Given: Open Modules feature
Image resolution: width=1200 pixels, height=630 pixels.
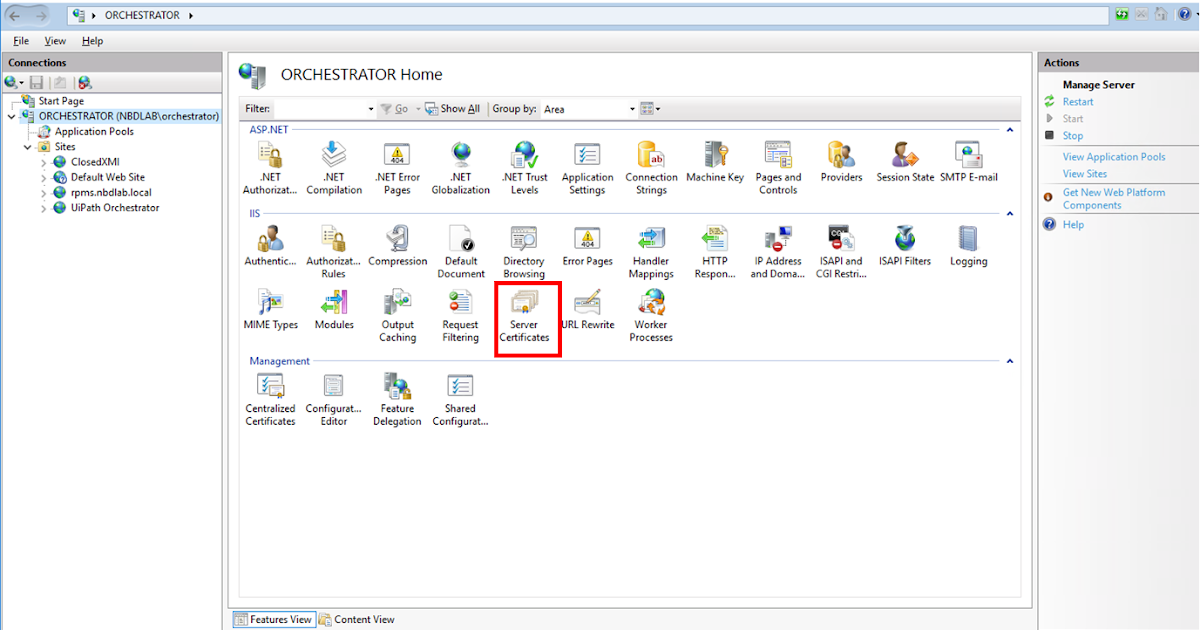Looking at the screenshot, I should [334, 309].
